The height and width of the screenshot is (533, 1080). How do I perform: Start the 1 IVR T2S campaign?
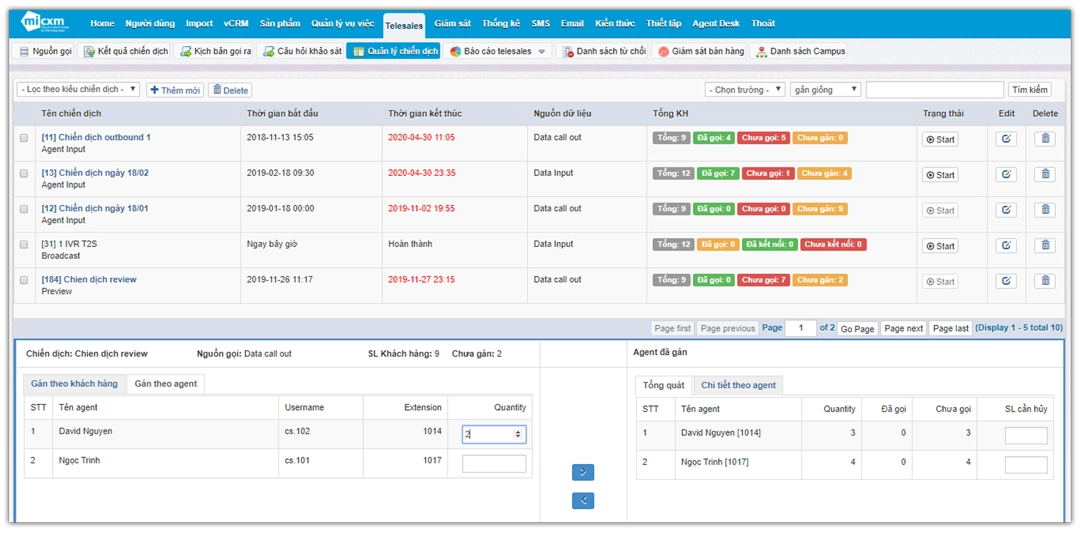pos(940,246)
